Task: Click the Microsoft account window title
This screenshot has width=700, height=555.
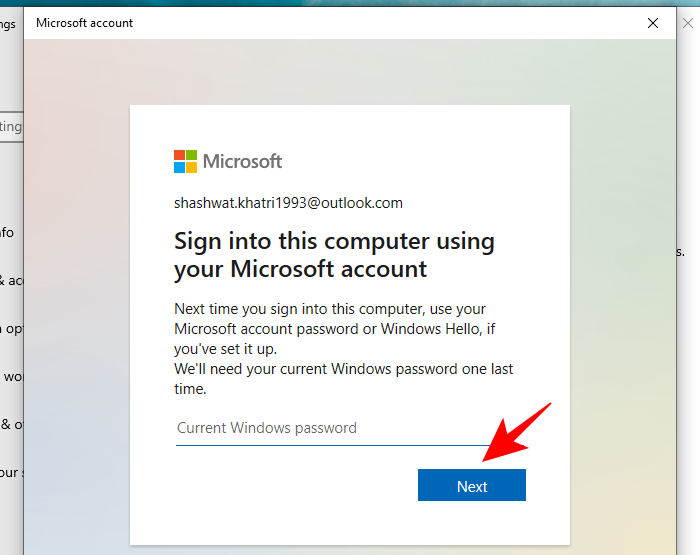Action: 84,23
